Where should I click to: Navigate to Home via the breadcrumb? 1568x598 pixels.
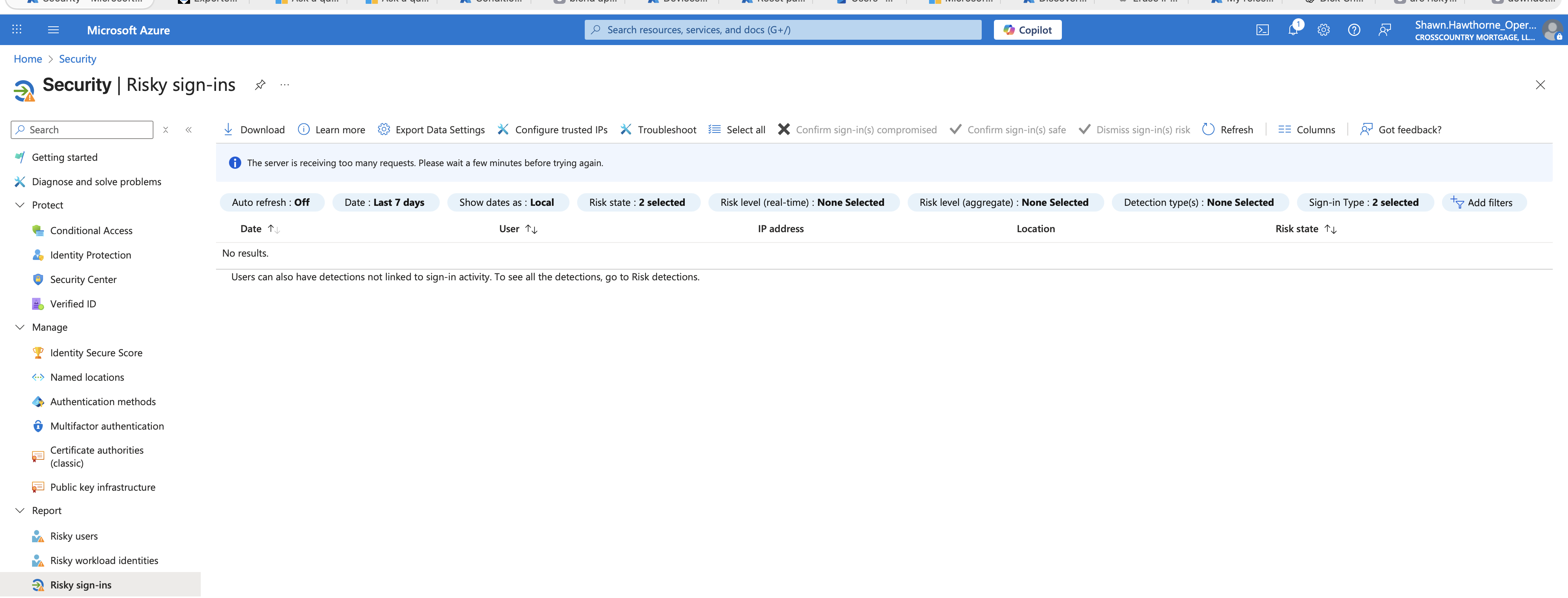[x=27, y=58]
